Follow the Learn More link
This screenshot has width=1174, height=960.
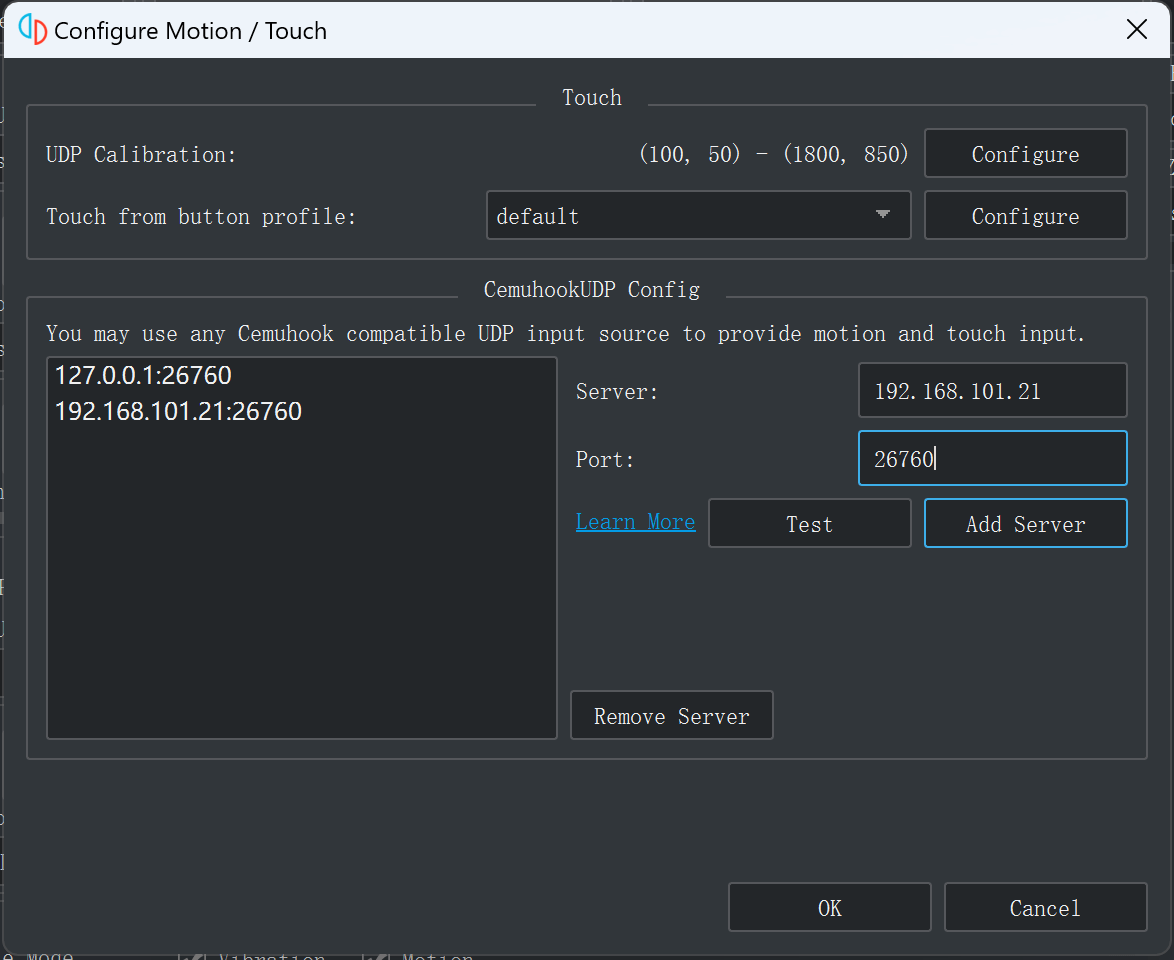coord(635,522)
